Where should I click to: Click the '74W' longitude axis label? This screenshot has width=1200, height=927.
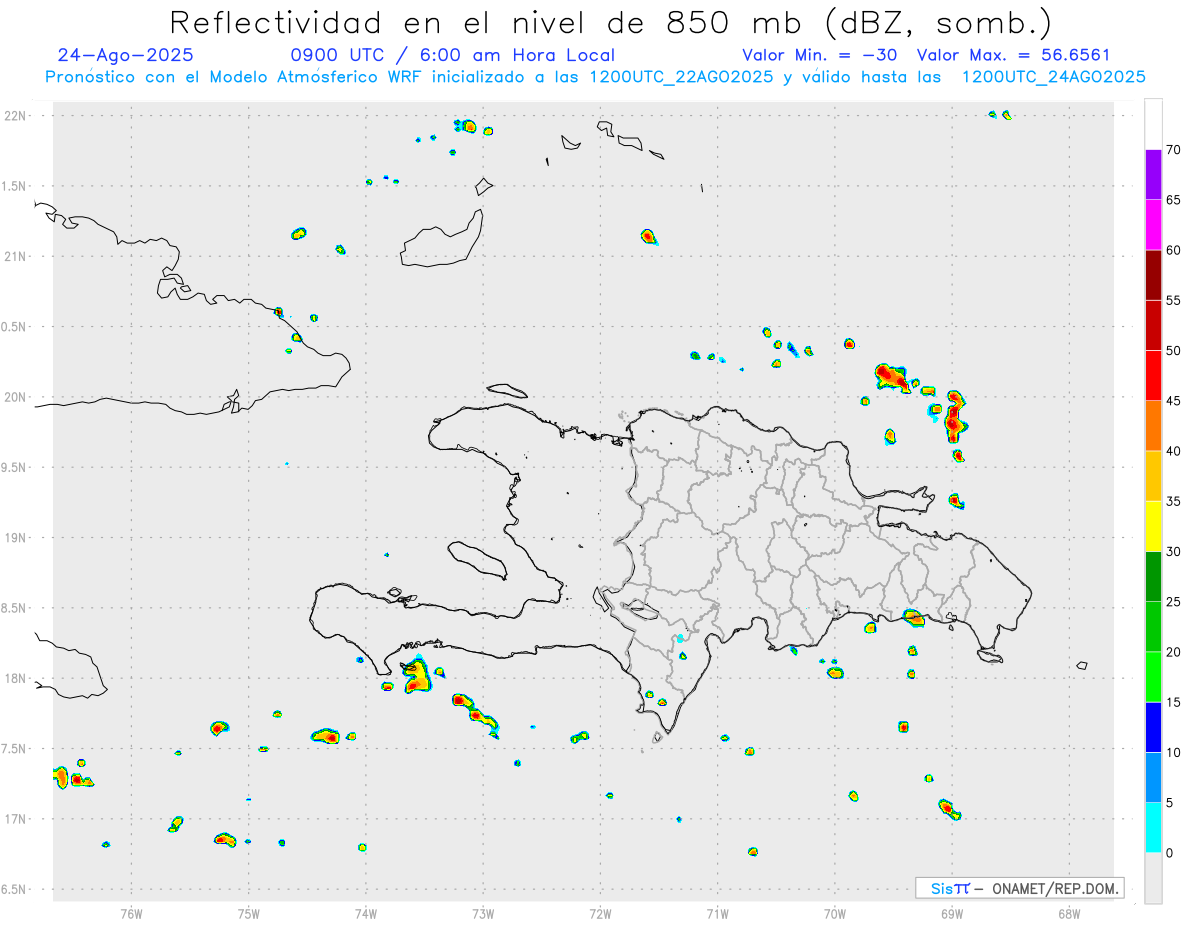click(x=366, y=913)
